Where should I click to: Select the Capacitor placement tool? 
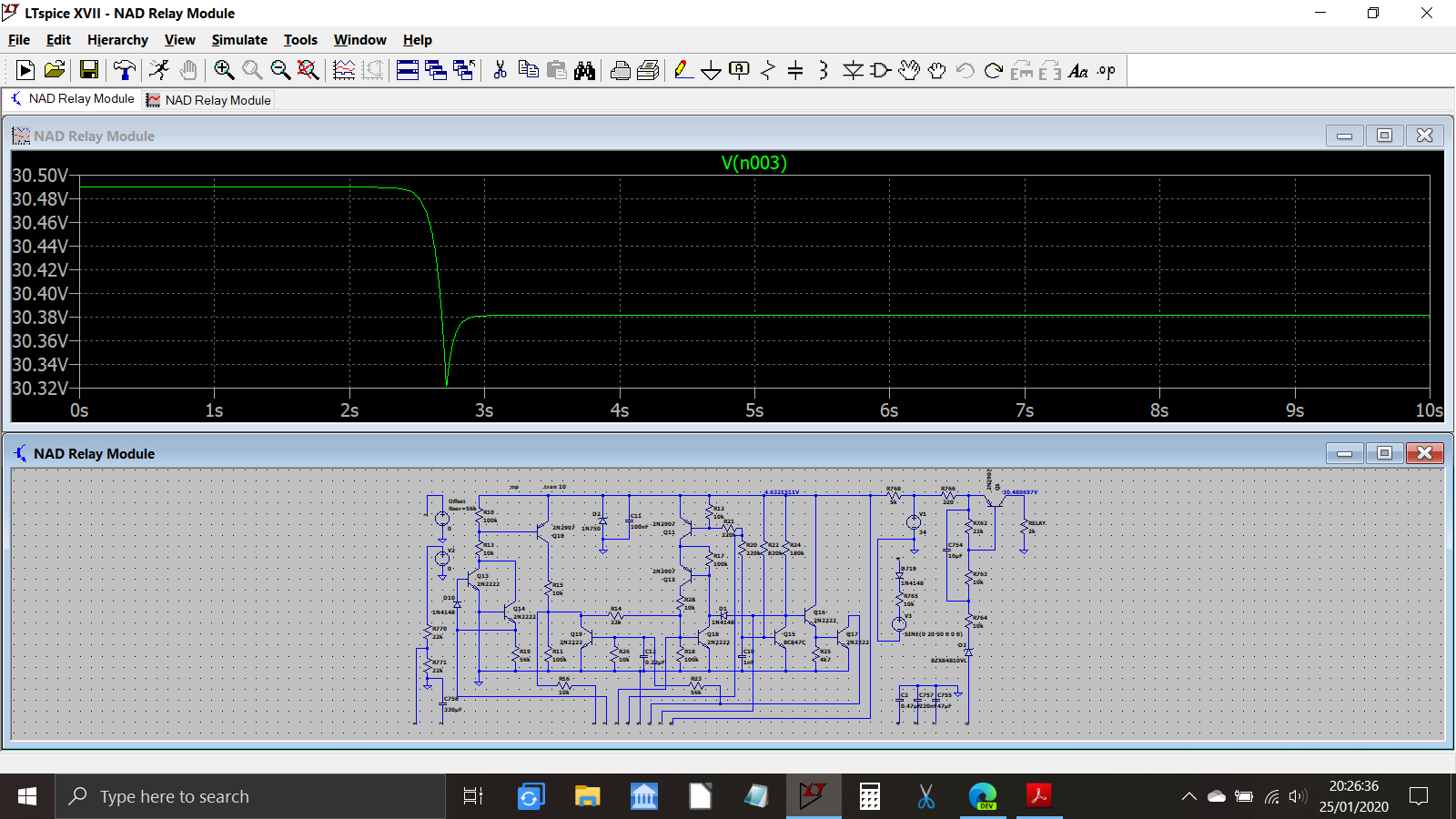click(795, 70)
